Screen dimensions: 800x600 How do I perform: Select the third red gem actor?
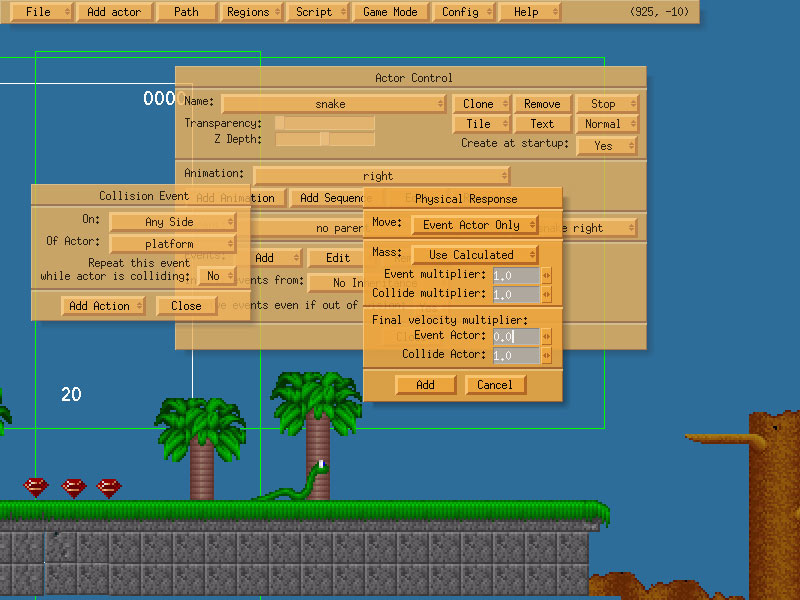(109, 488)
